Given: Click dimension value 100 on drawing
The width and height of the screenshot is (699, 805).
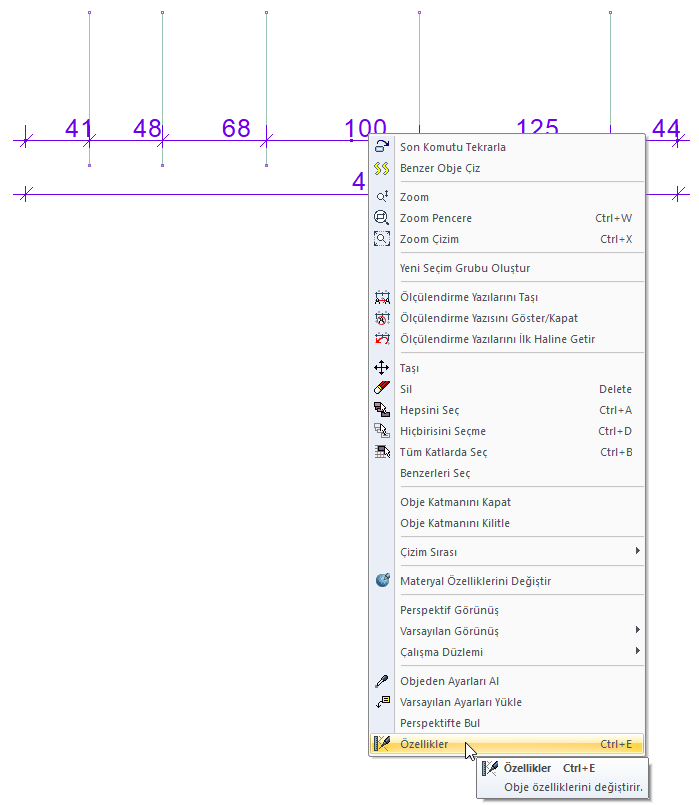Looking at the screenshot, I should pyautogui.click(x=365, y=127).
